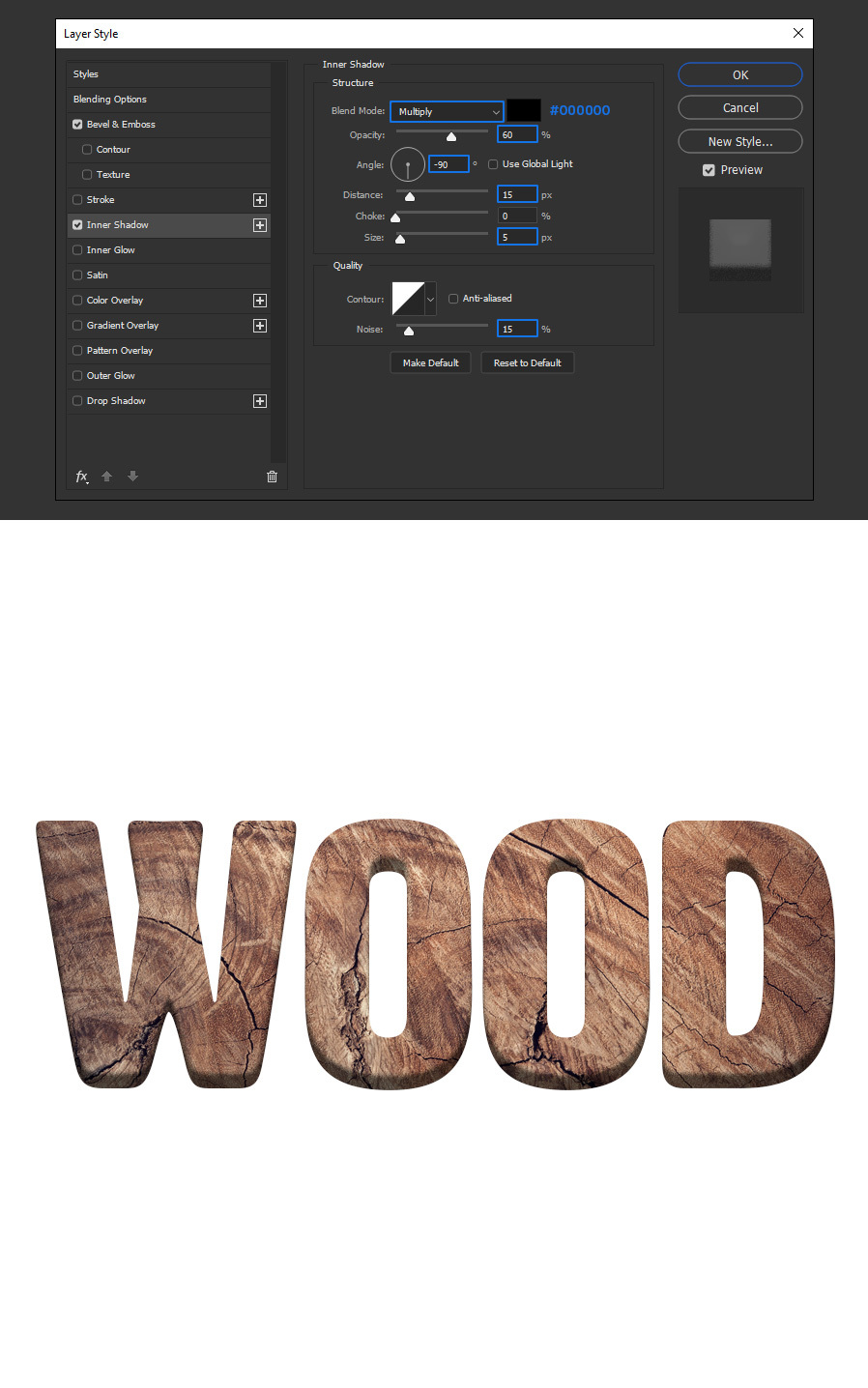Click the Choke slider handle

click(395, 217)
